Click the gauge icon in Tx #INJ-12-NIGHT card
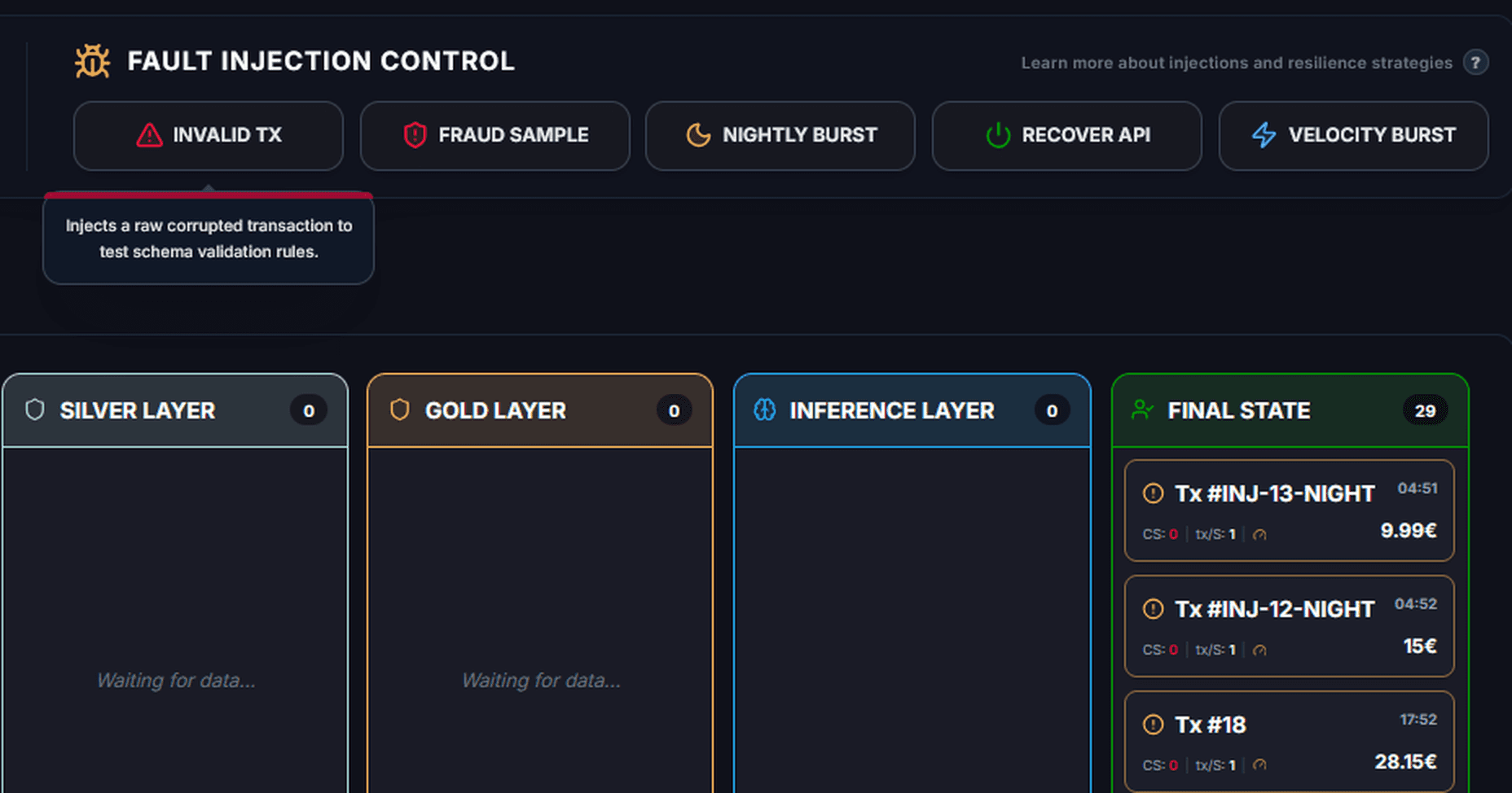 pos(1259,651)
